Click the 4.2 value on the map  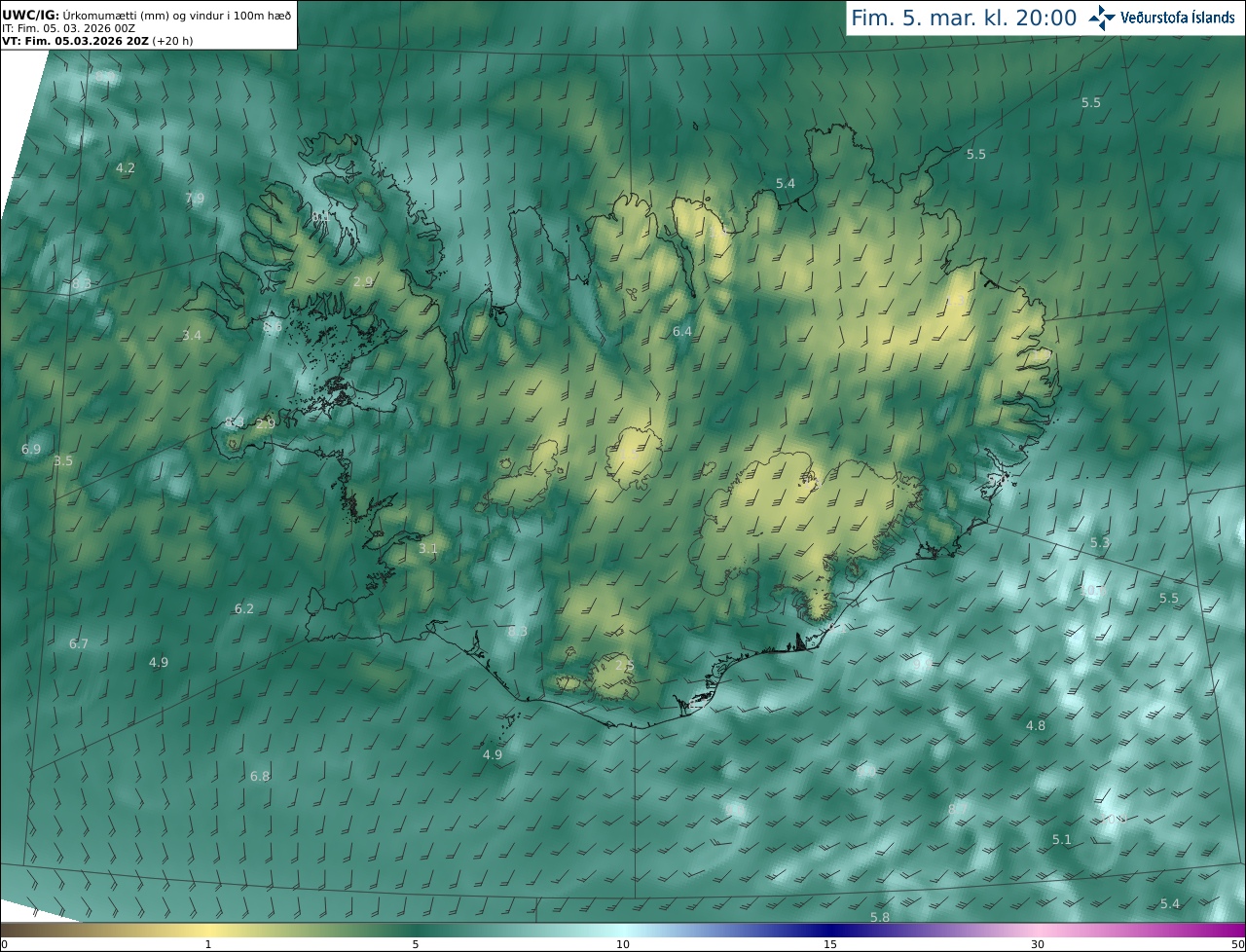[126, 168]
